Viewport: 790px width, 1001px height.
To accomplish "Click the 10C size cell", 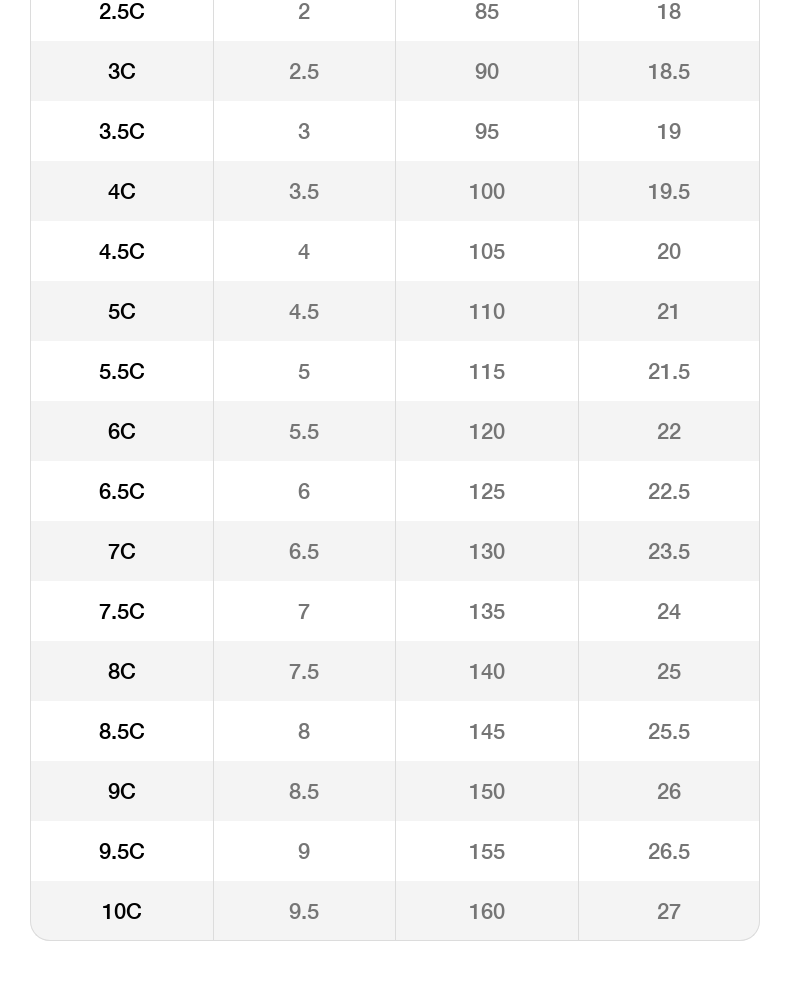I will coord(121,912).
